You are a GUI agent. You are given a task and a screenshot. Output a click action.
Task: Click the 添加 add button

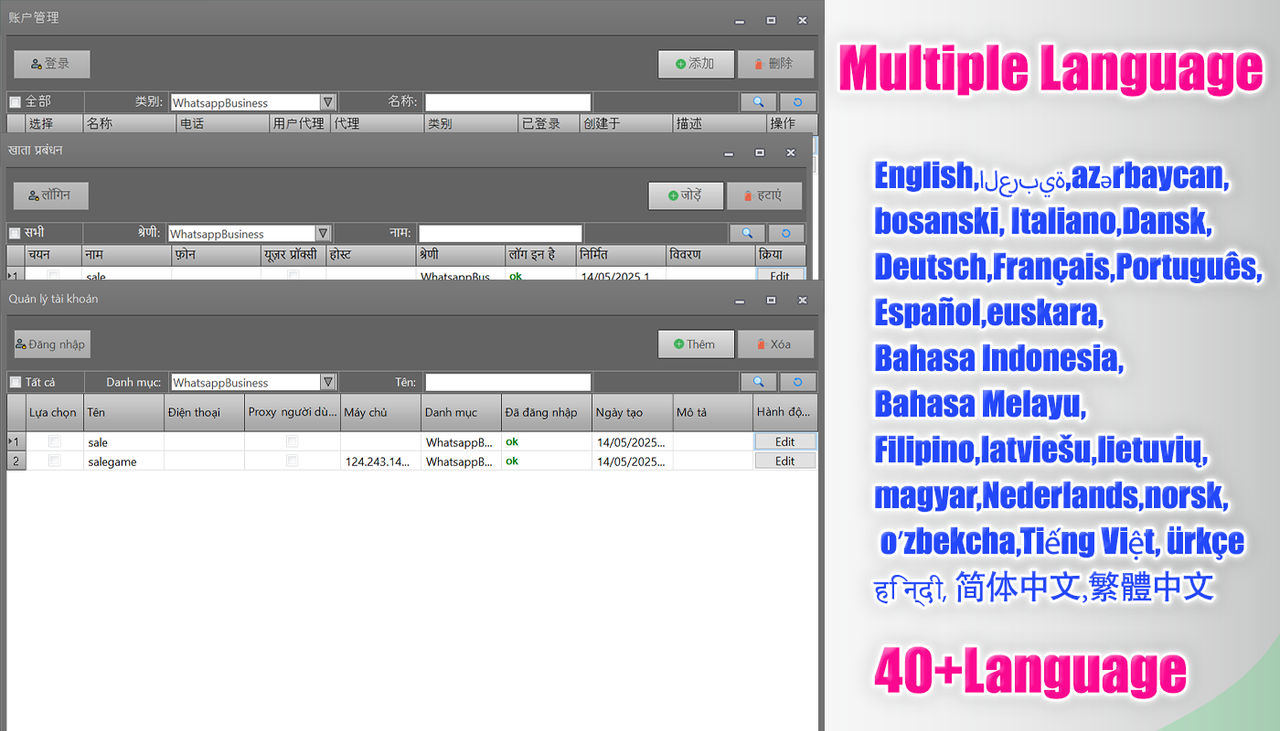coord(696,64)
